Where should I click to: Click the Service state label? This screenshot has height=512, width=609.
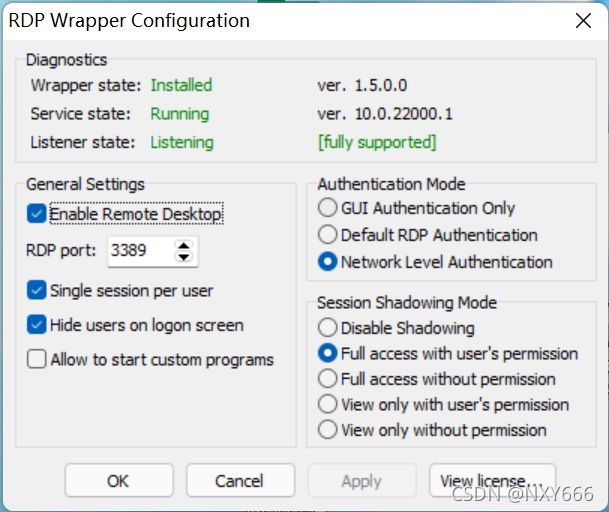click(81, 114)
